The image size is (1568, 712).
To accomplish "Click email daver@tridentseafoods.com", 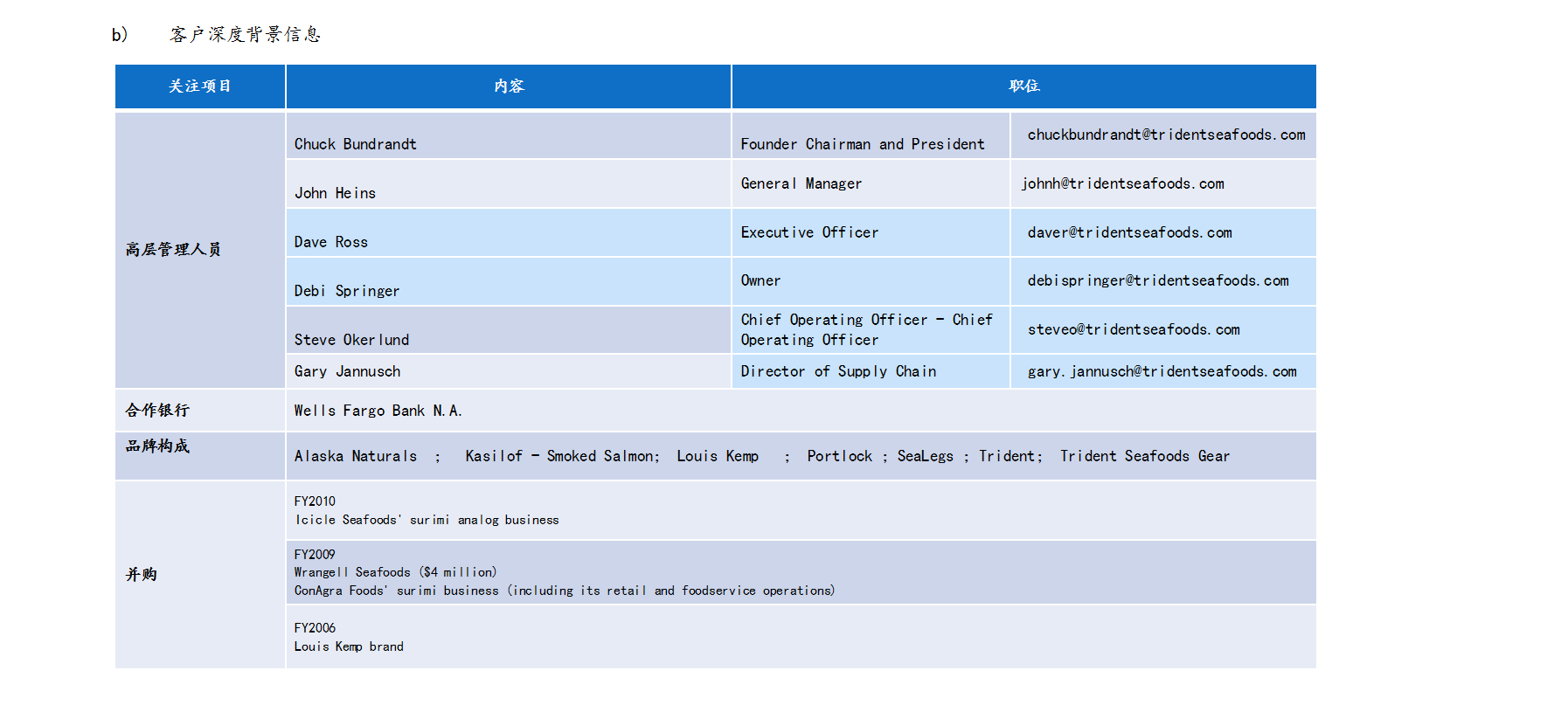I will click(x=1129, y=232).
